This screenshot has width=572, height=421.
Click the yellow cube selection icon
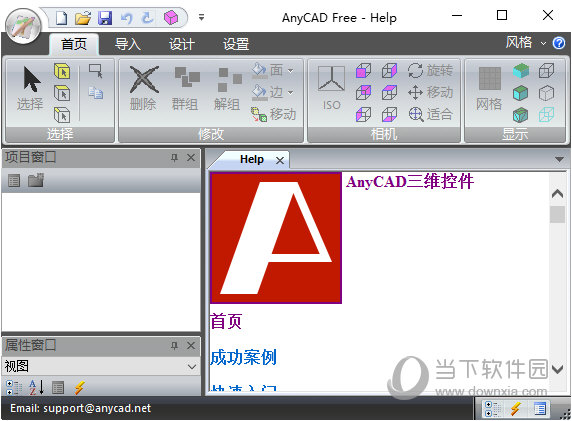tap(62, 71)
